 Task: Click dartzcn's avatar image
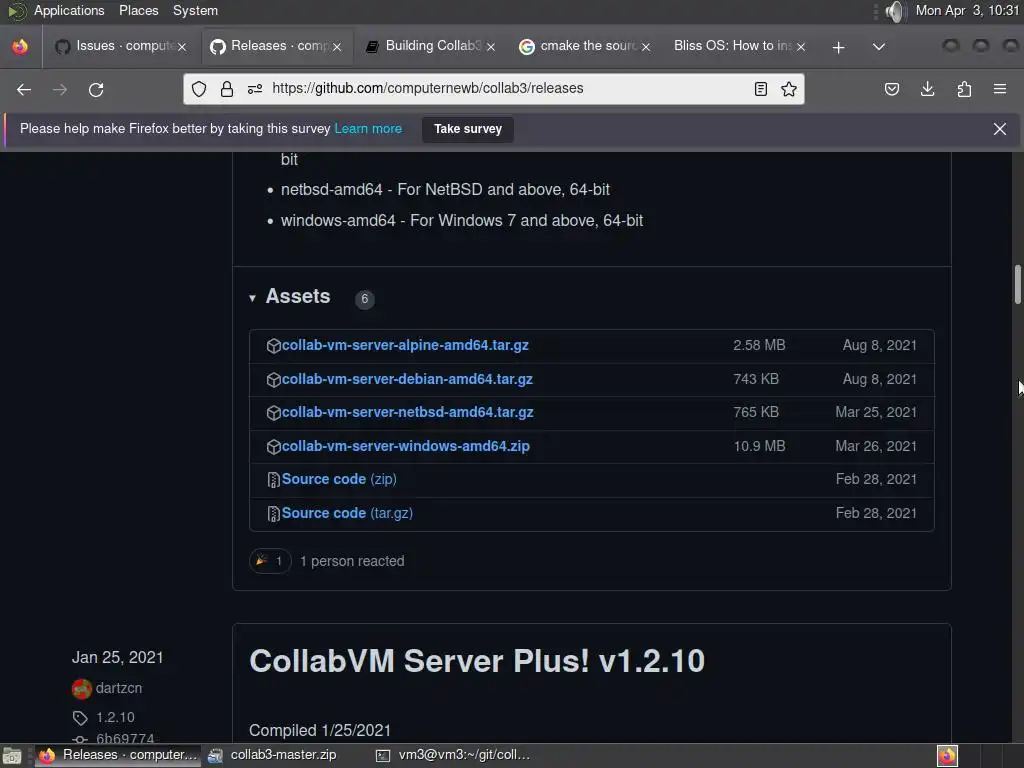(82, 689)
